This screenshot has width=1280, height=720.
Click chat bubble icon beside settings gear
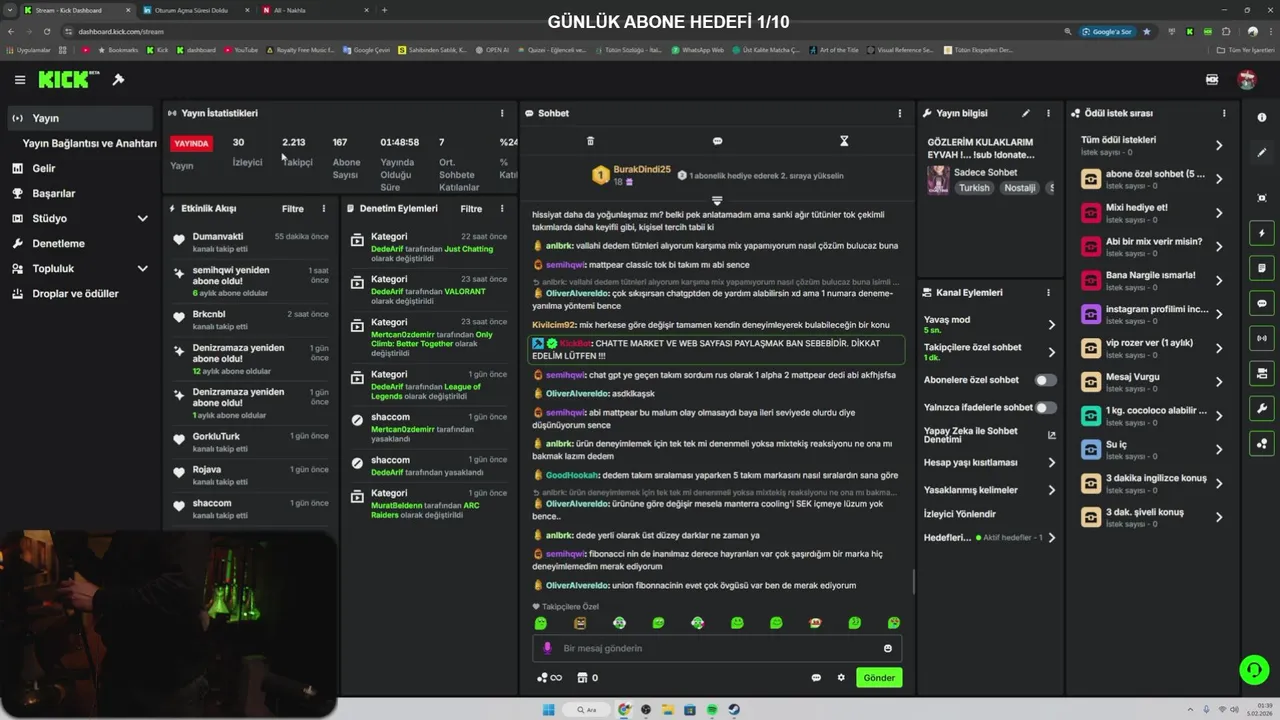[816, 677]
